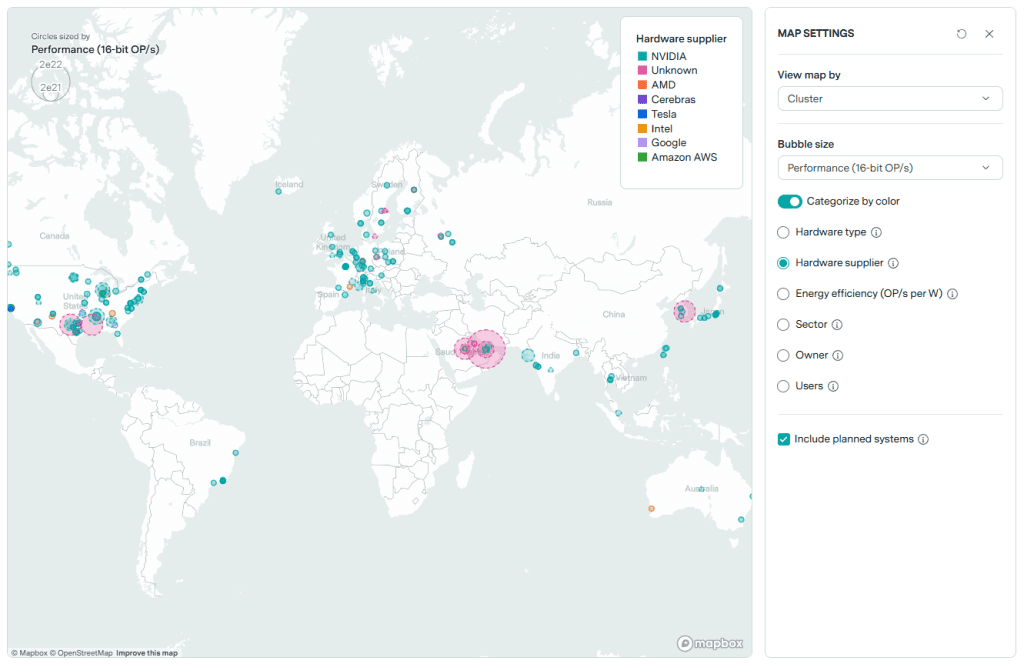This screenshot has height=664, width=1024.
Task: Open the View map by Cluster dropdown
Action: (x=889, y=99)
